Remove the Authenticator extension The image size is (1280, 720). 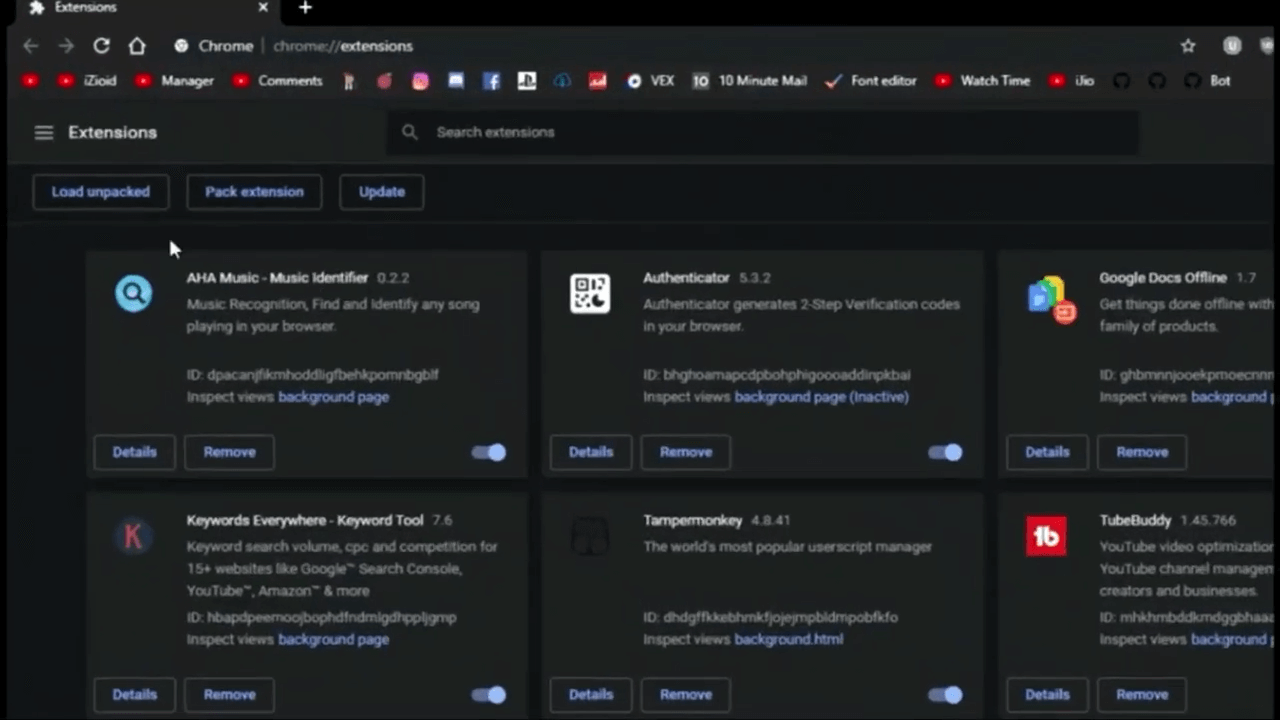[x=686, y=452]
